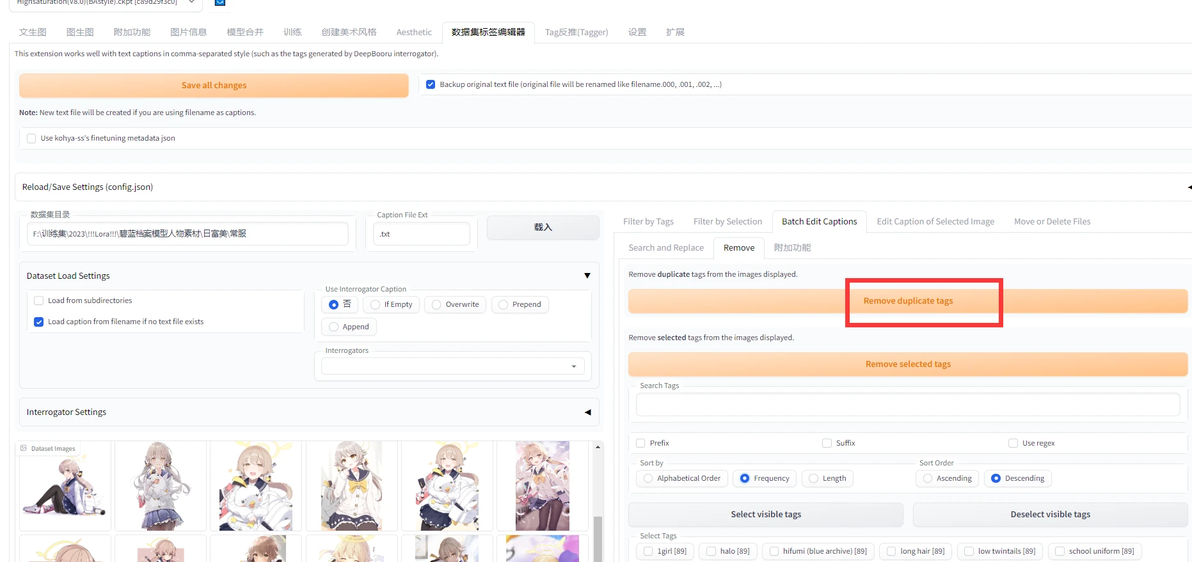This screenshot has width=1192, height=562.
Task: Click Remove duplicate tags button
Action: 908,301
